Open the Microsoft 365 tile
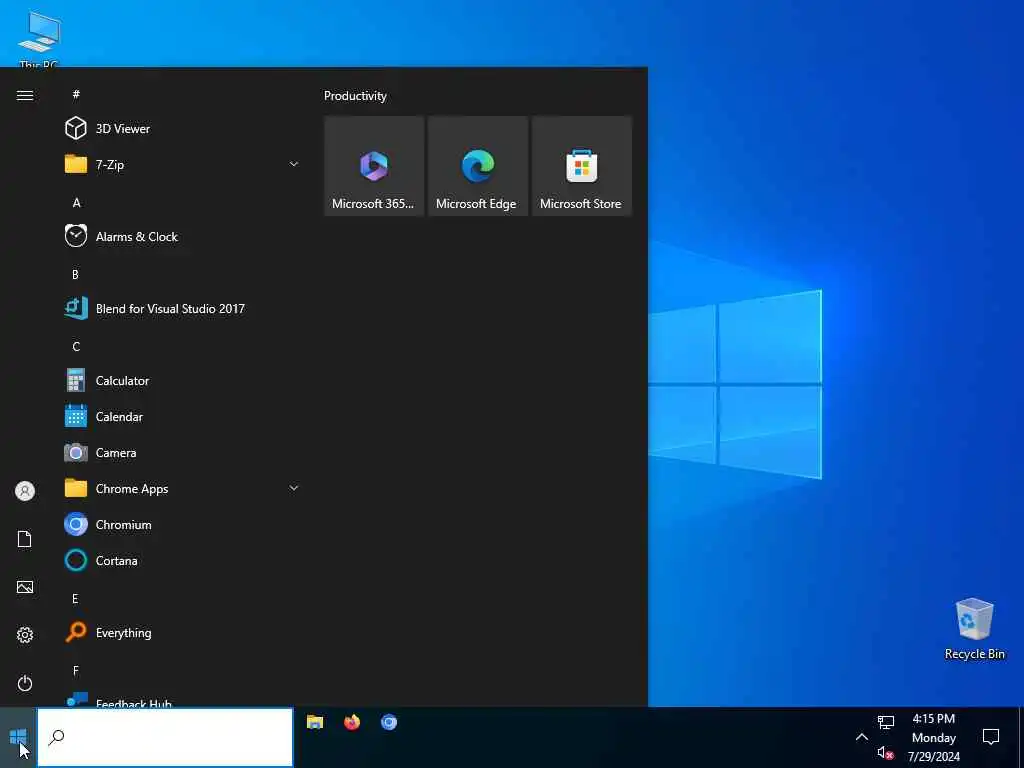The width and height of the screenshot is (1024, 768). click(x=374, y=166)
